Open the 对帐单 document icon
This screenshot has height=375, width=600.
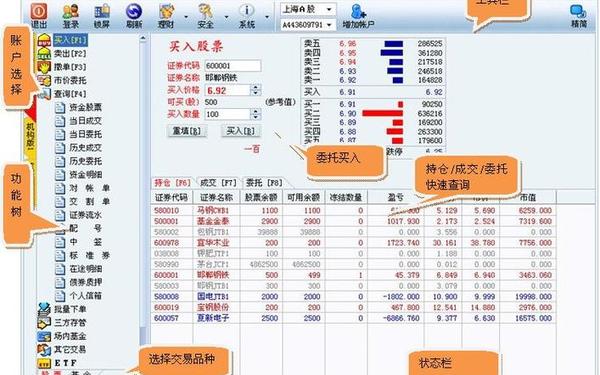(x=60, y=188)
